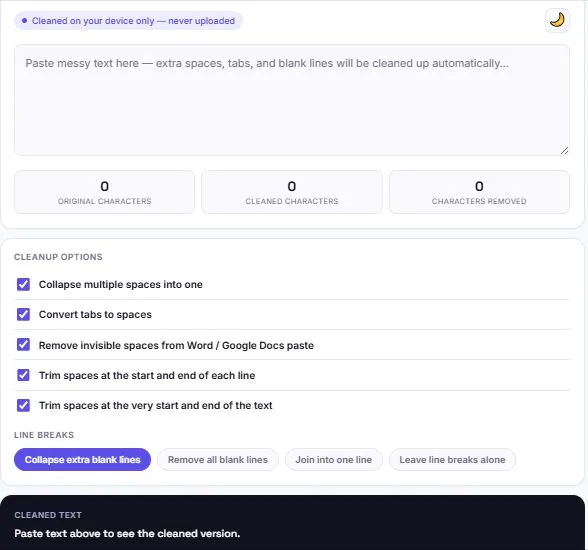The height and width of the screenshot is (550, 588).
Task: Toggle the Convert tabs to spaces checkbox
Action: click(23, 314)
